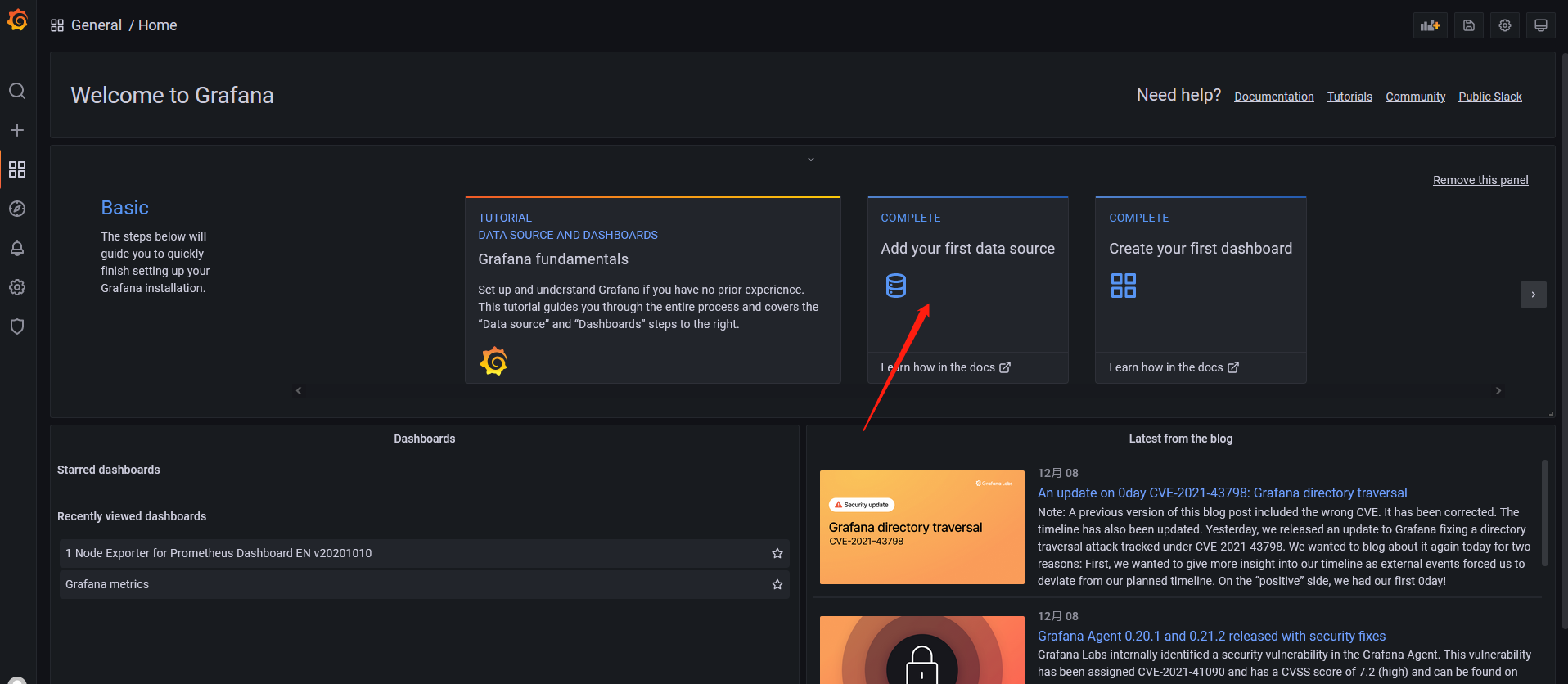The height and width of the screenshot is (684, 1568).
Task: Open the Documentation help link
Action: (x=1274, y=97)
